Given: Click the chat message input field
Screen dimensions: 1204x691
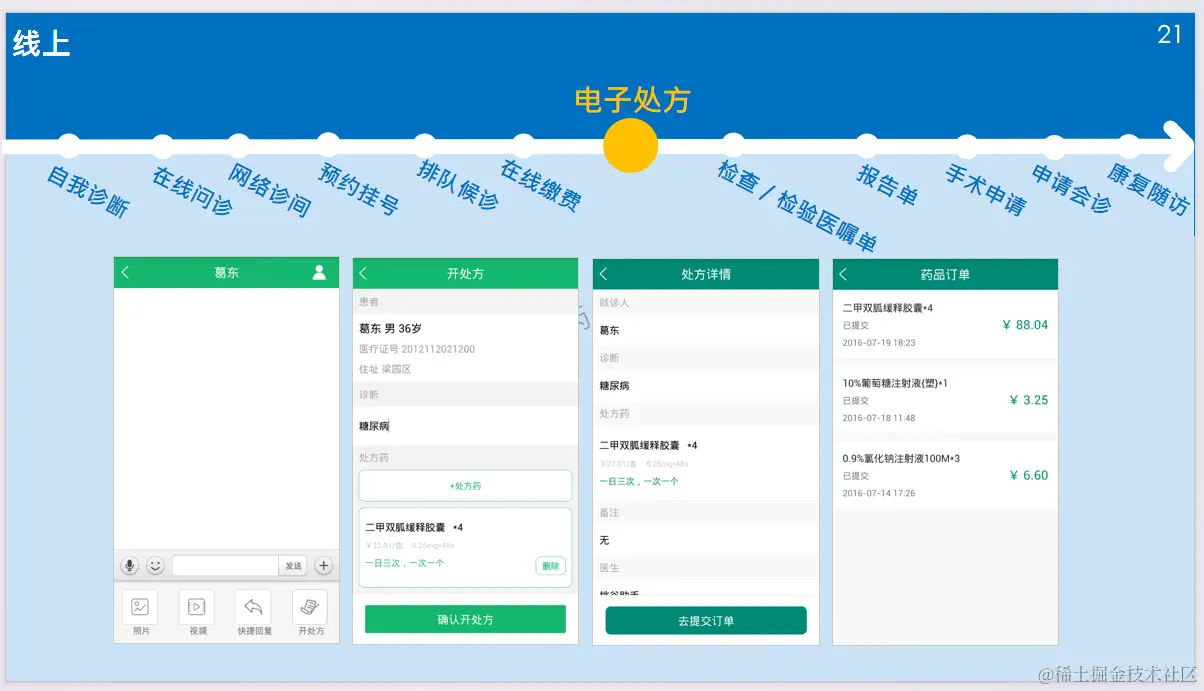Looking at the screenshot, I should point(225,566).
